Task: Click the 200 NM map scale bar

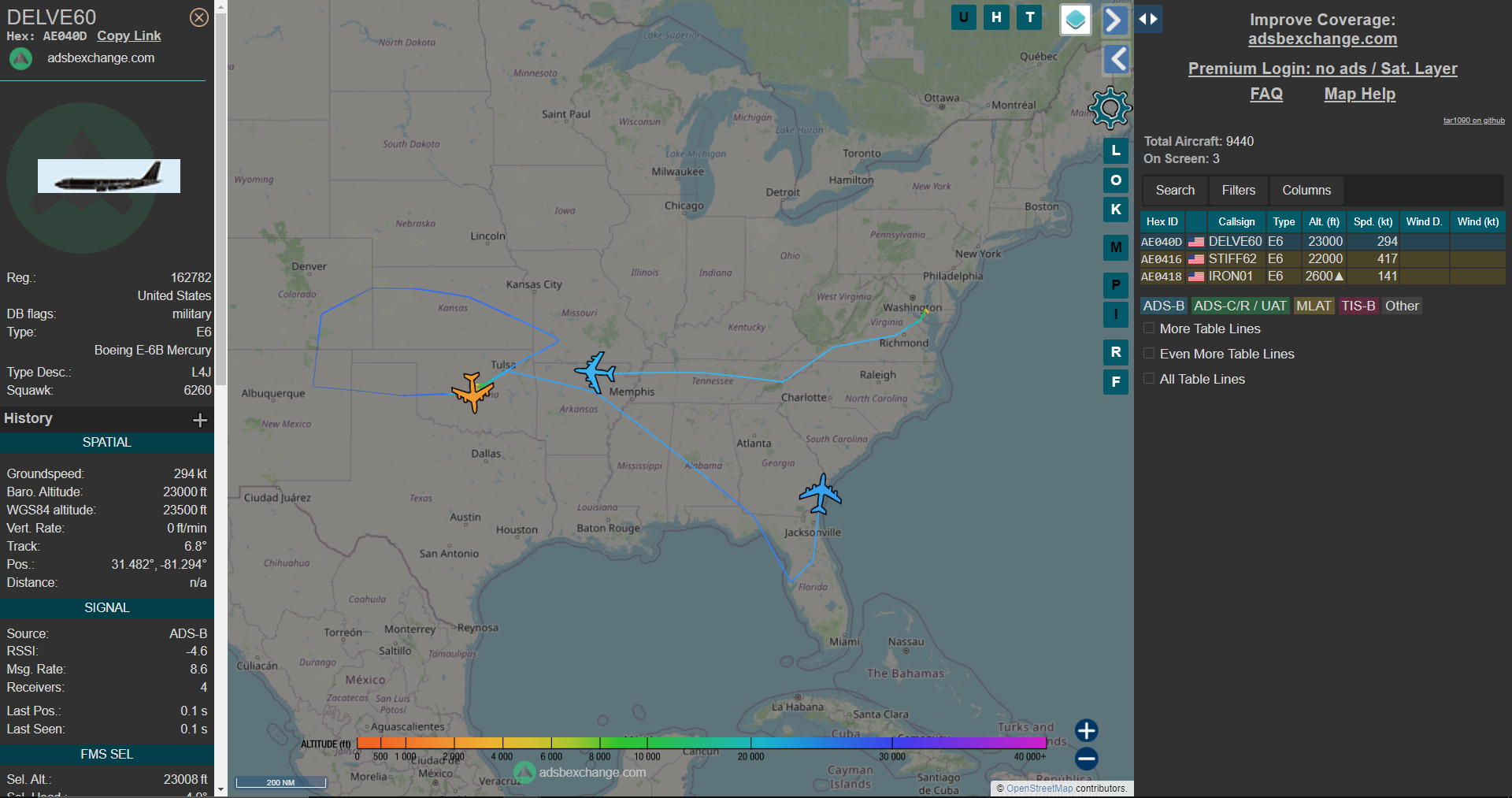Action: 280,782
